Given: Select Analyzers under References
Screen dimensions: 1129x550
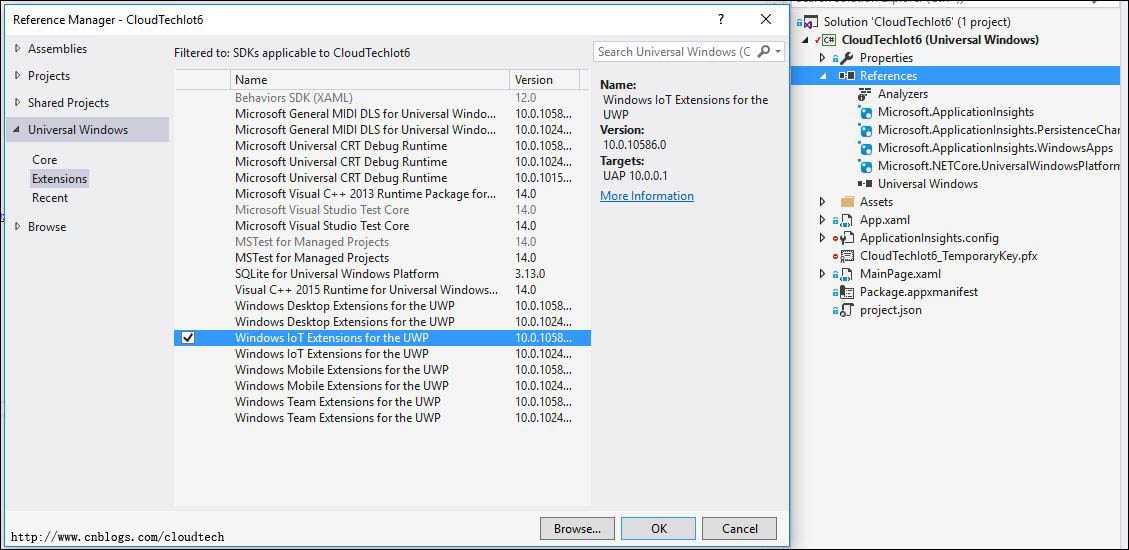Looking at the screenshot, I should (902, 94).
